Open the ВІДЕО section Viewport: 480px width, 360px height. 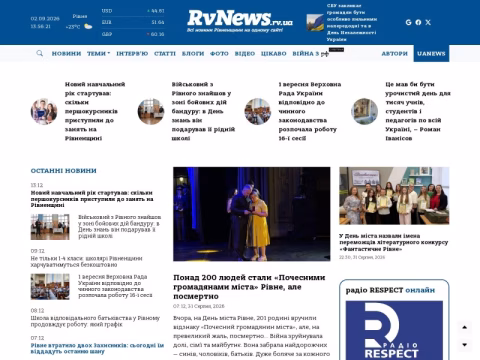click(245, 53)
